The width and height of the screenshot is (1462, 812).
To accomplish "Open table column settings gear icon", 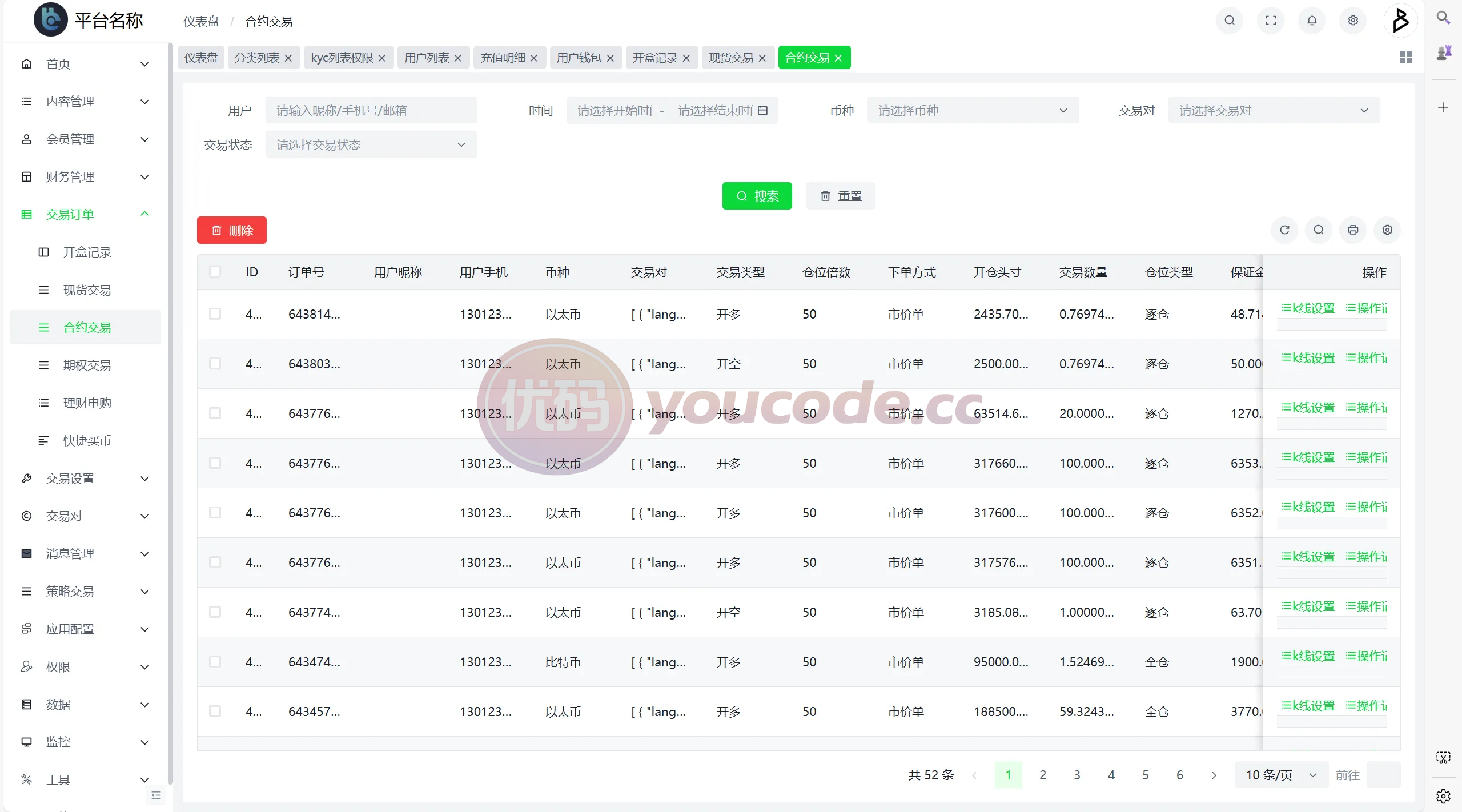I will [1387, 230].
